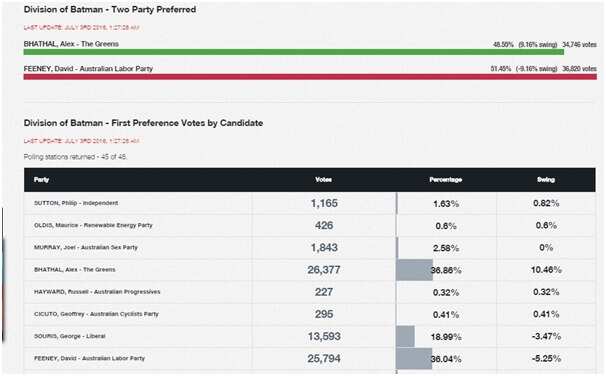This screenshot has height=376, width=606.
Task: Click SUTTON, Philip - Independent row
Action: 310,203
